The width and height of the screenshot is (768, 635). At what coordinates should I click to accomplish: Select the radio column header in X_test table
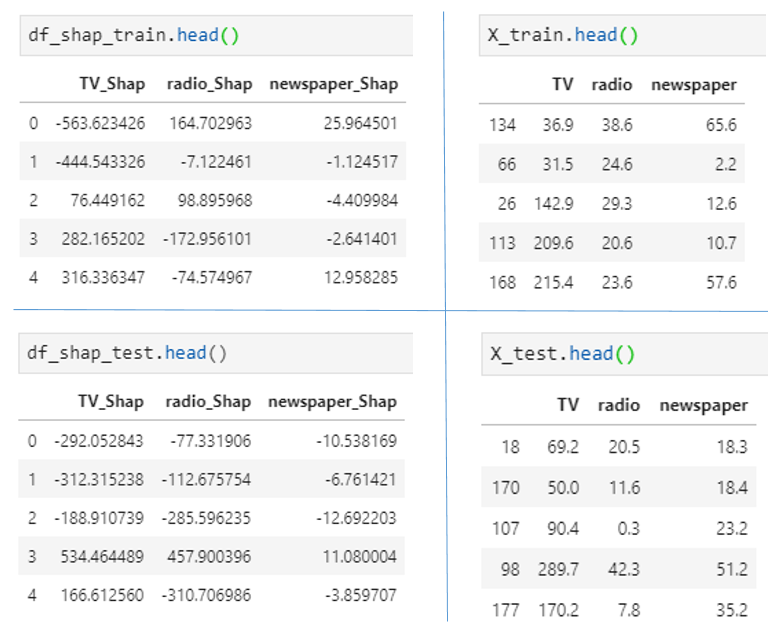coord(619,405)
